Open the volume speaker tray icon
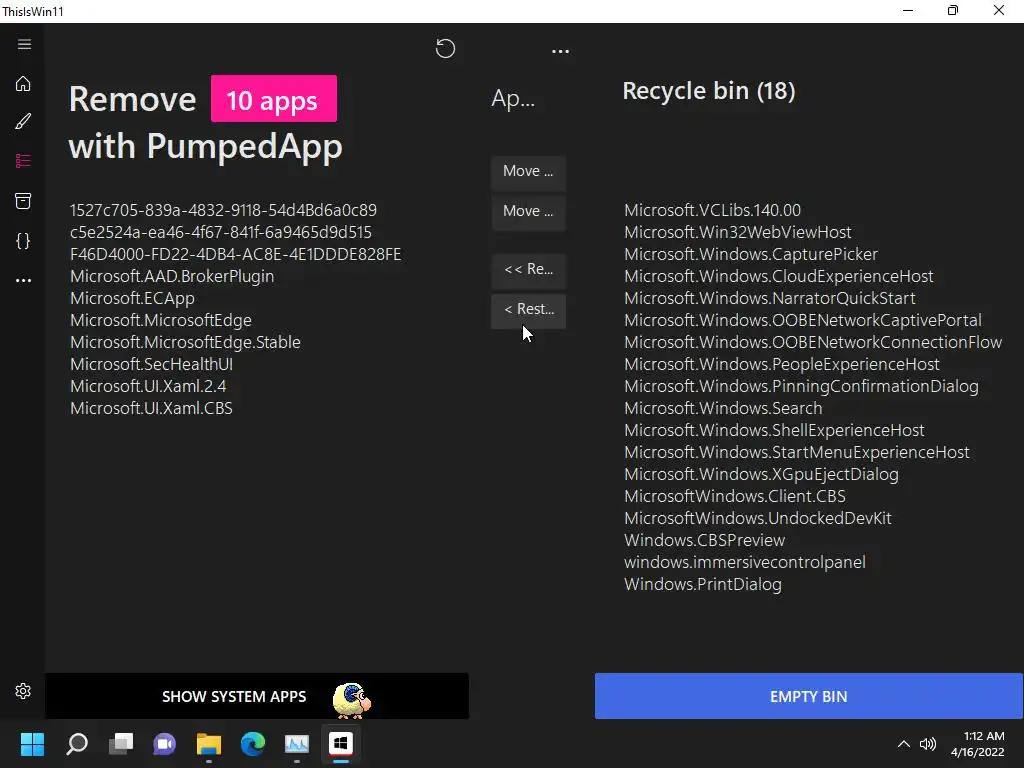Viewport: 1024px width, 768px height. (928, 744)
